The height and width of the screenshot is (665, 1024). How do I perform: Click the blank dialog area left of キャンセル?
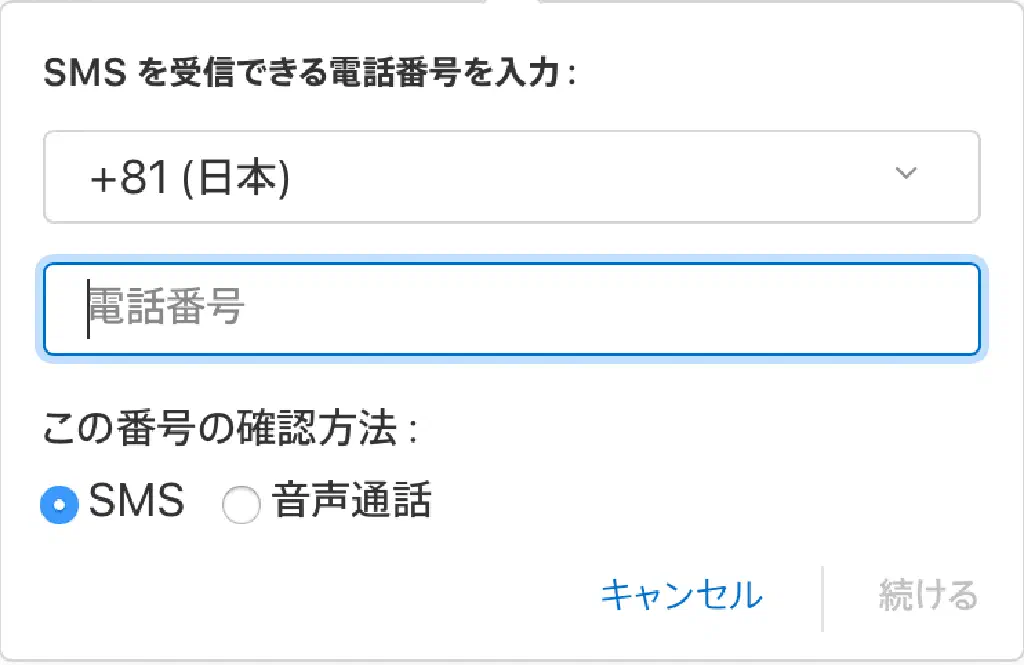[300, 596]
